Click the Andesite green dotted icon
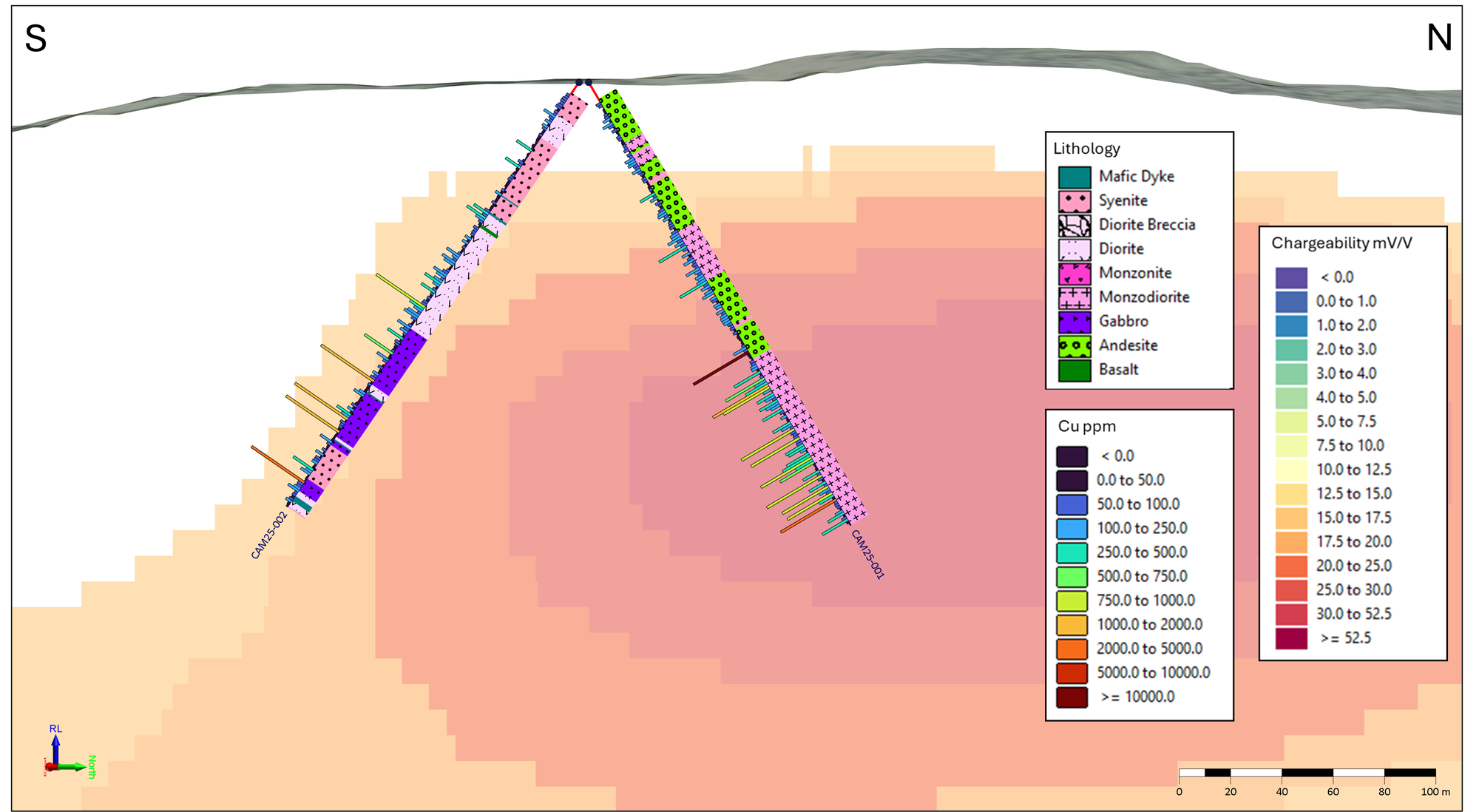 pos(1074,346)
